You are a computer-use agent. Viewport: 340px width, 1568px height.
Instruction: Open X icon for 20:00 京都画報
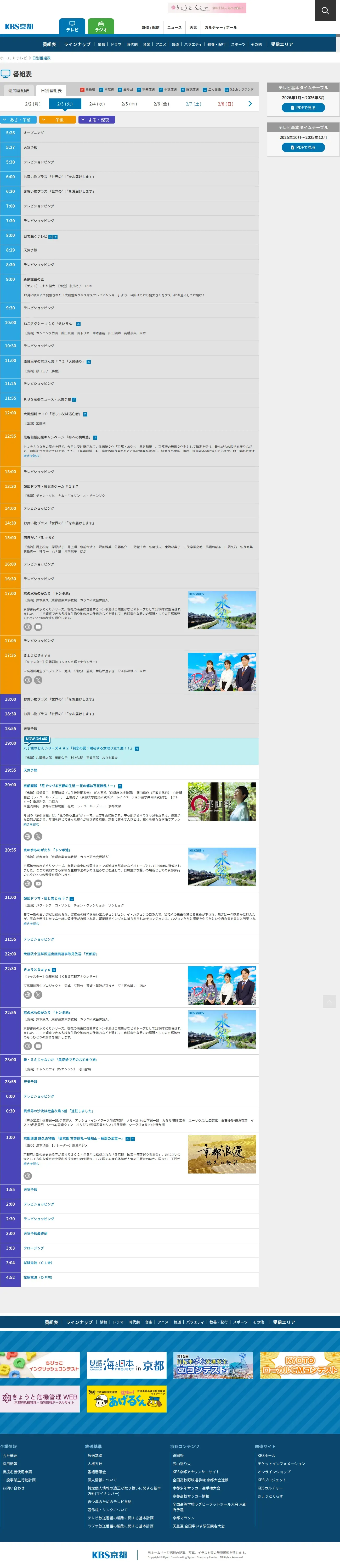38,836
